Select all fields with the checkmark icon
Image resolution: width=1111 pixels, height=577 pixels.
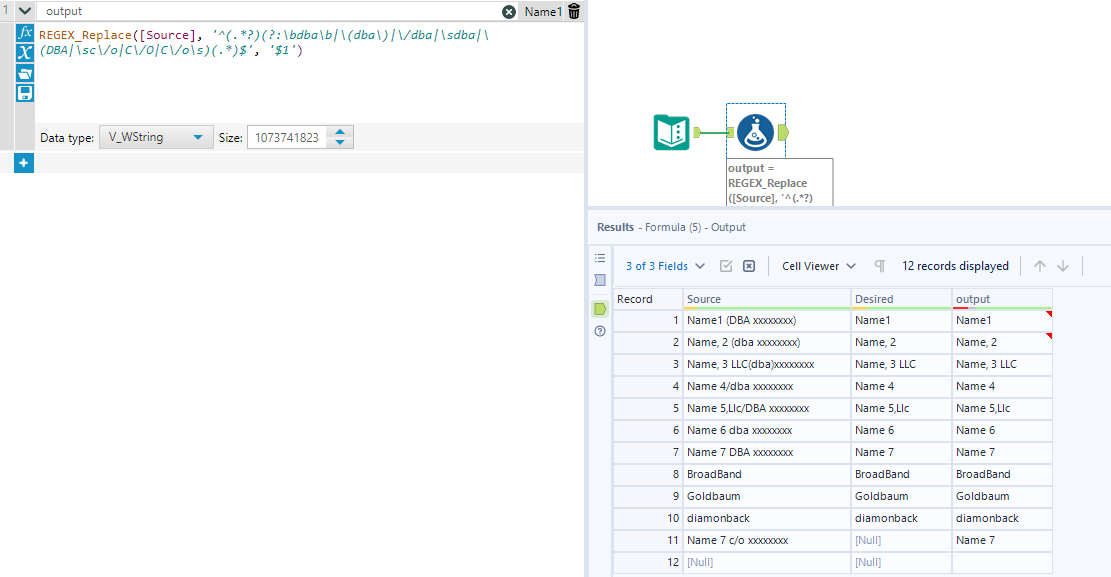725,265
